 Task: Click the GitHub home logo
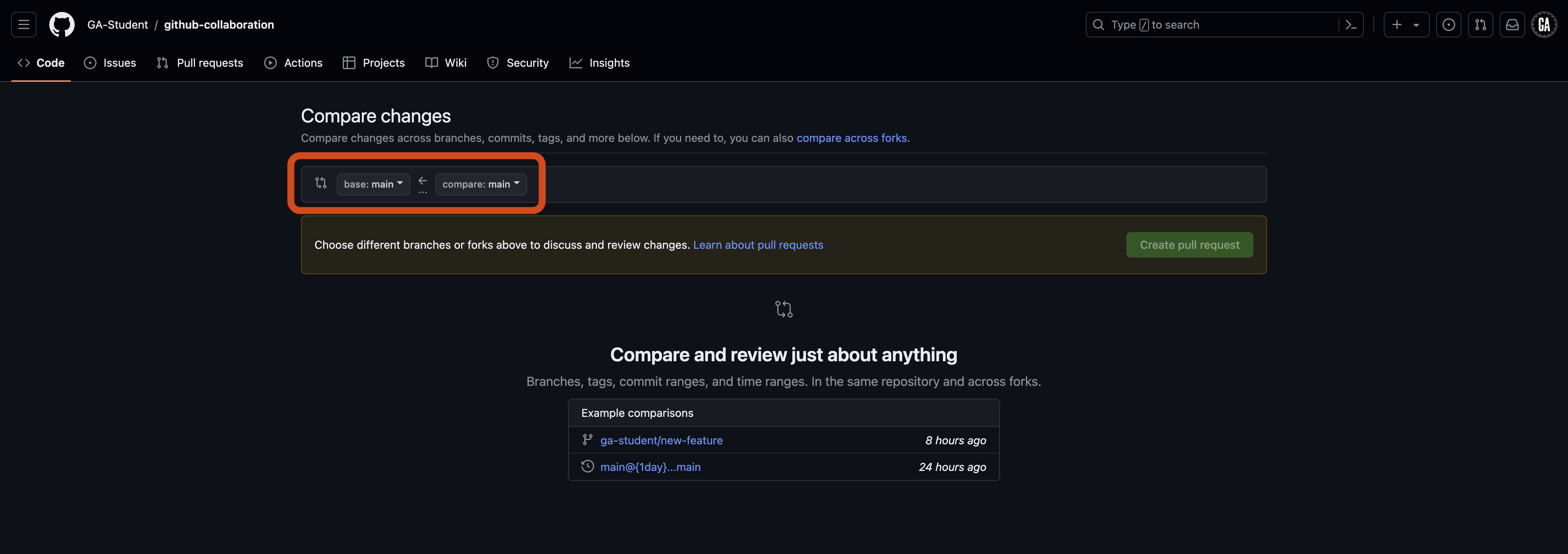point(62,24)
